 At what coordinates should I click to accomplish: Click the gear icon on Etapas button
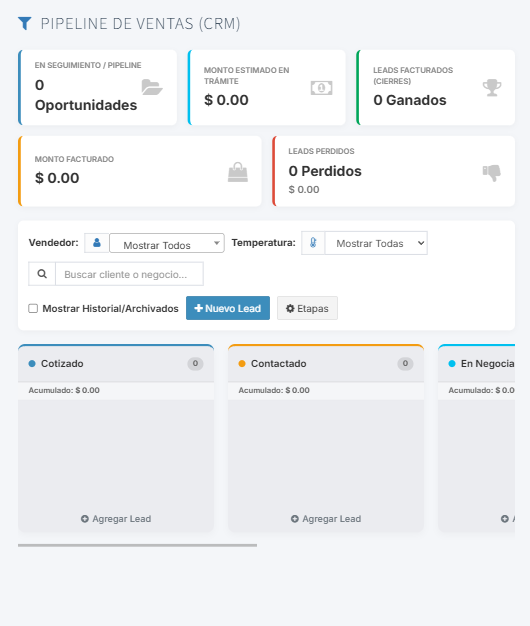(x=290, y=308)
